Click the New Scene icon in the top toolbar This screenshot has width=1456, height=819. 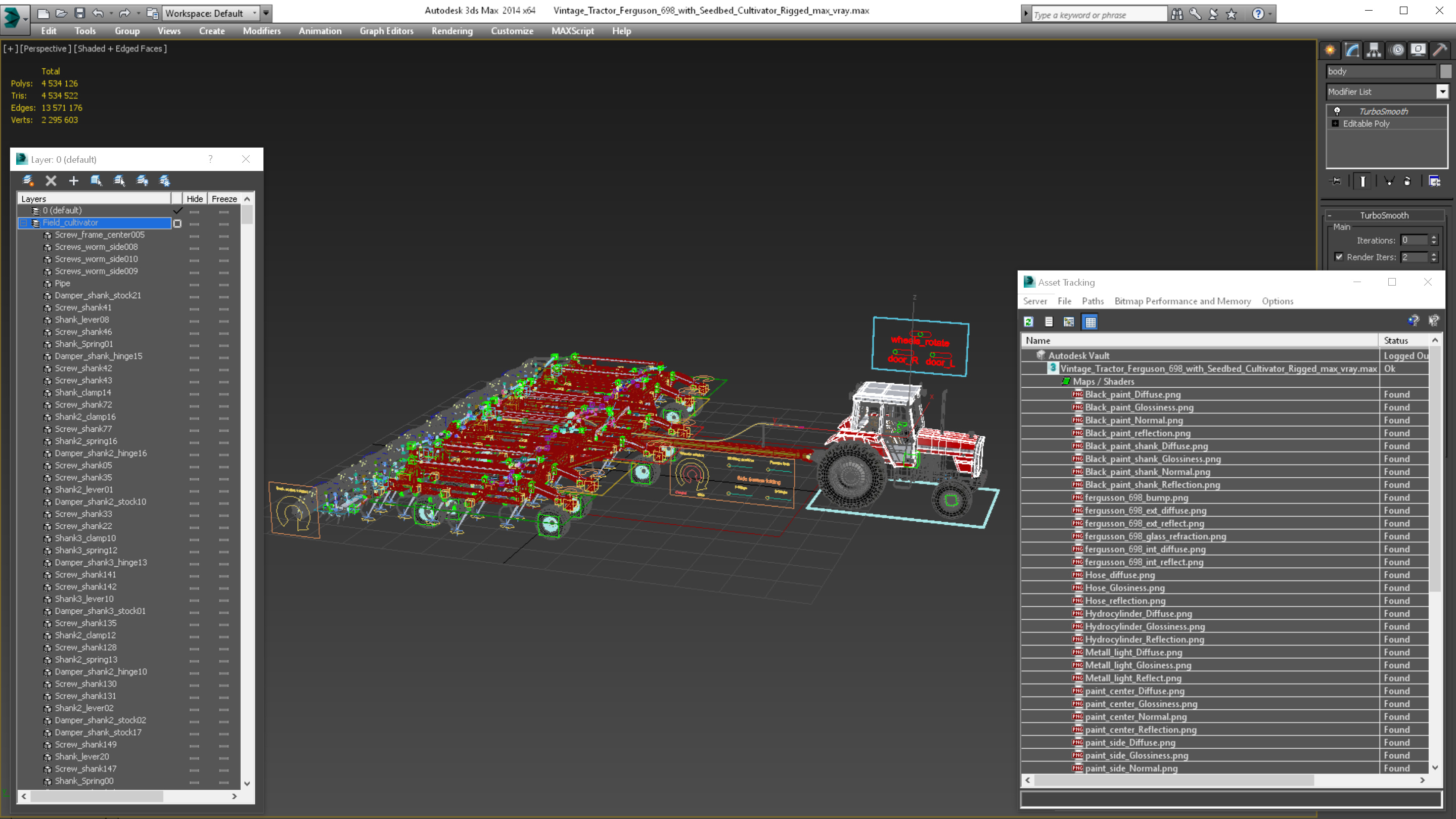pos(43,13)
